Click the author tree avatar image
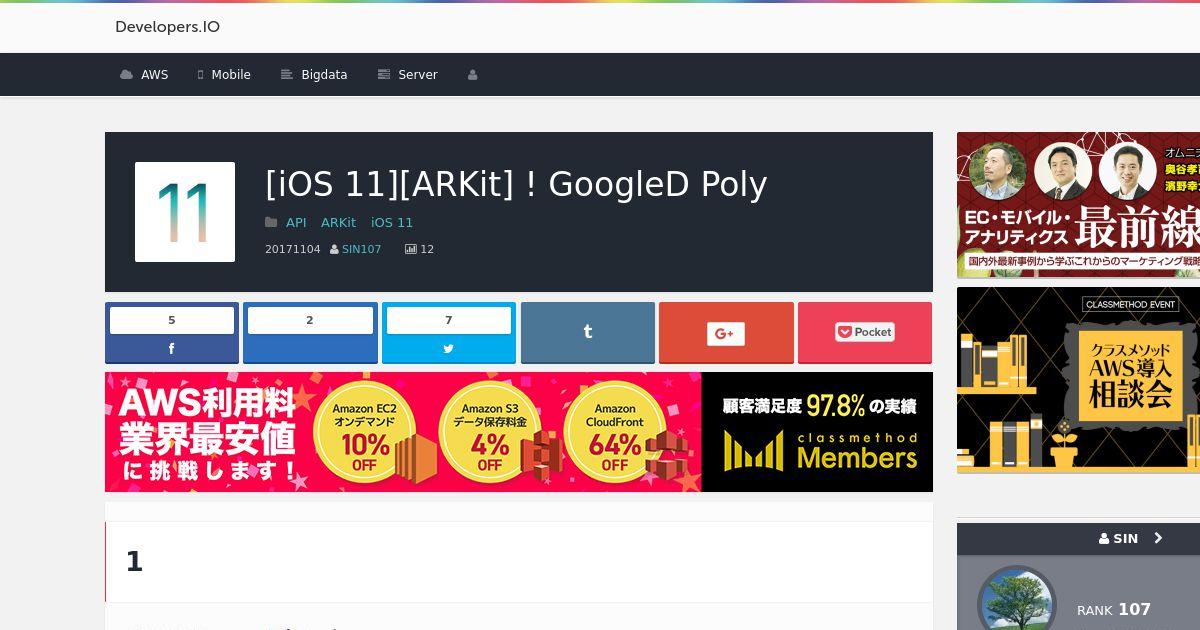 [x=1016, y=603]
